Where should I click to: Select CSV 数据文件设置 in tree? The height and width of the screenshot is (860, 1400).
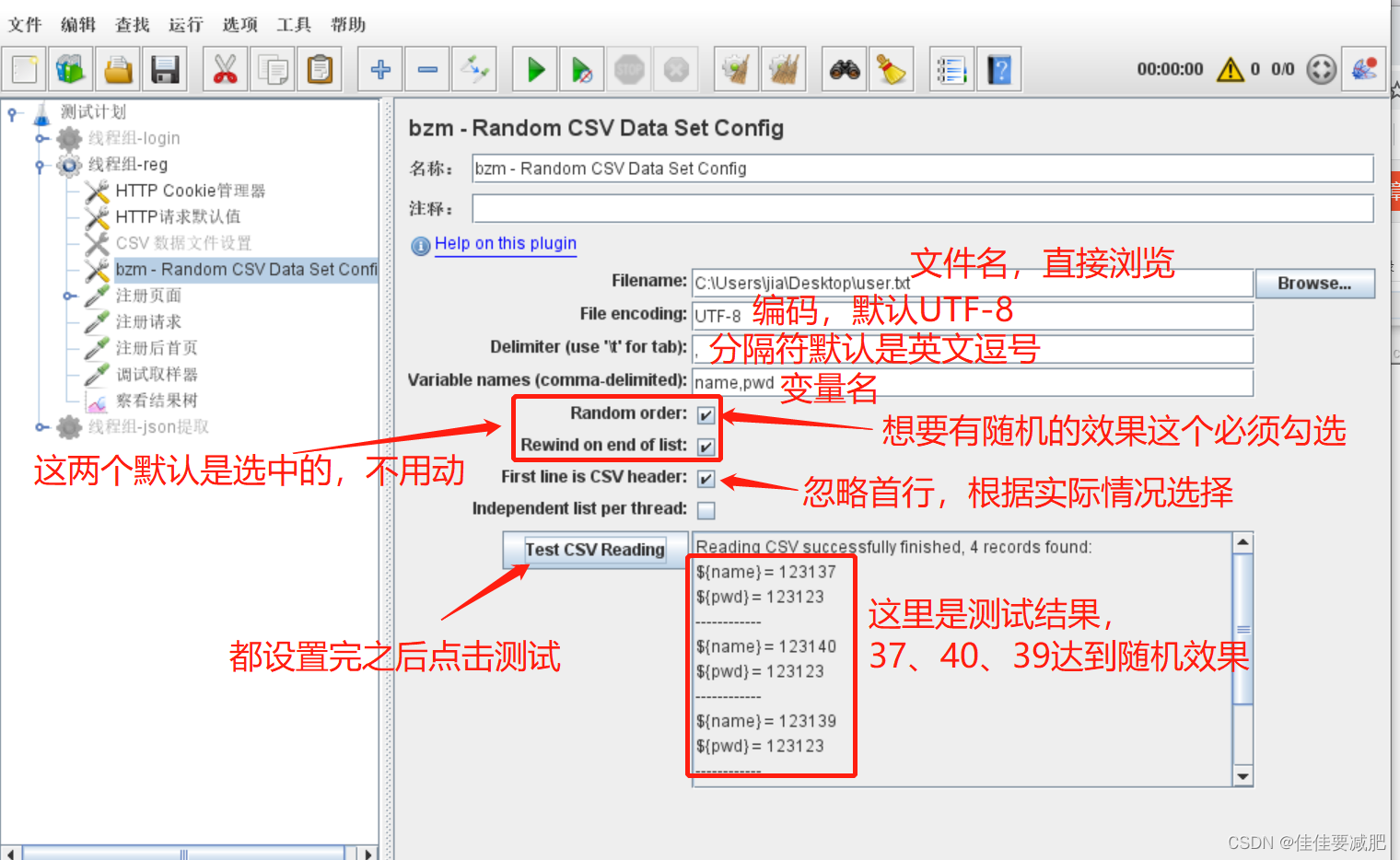tap(183, 243)
